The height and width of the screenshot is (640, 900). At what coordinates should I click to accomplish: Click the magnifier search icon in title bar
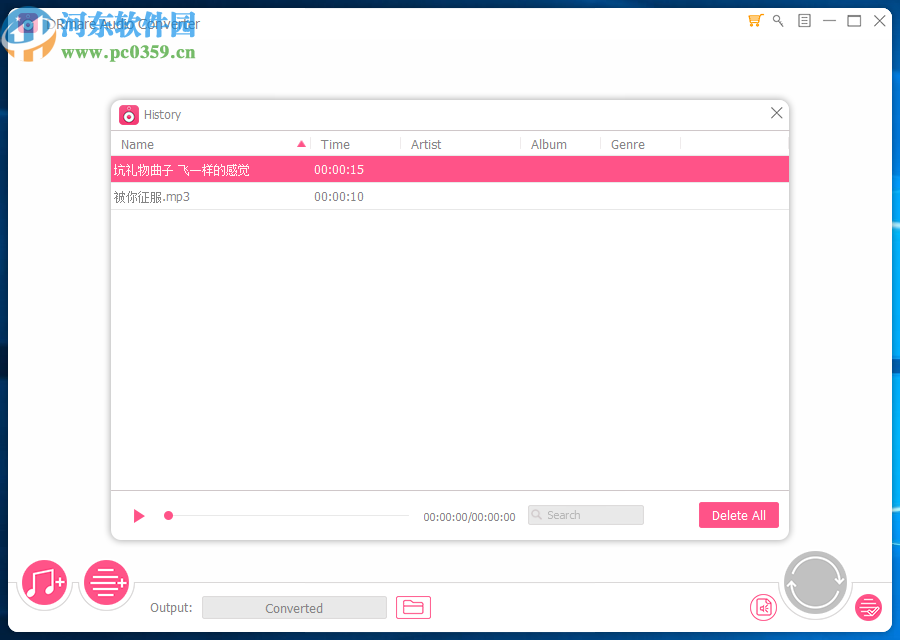coord(778,20)
